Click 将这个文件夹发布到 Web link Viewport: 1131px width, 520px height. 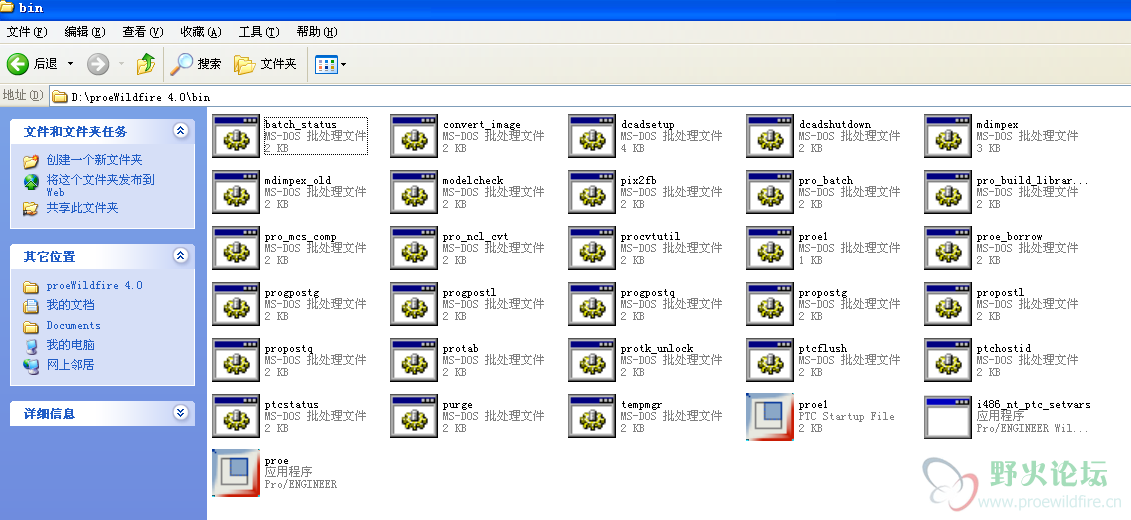click(x=100, y=185)
